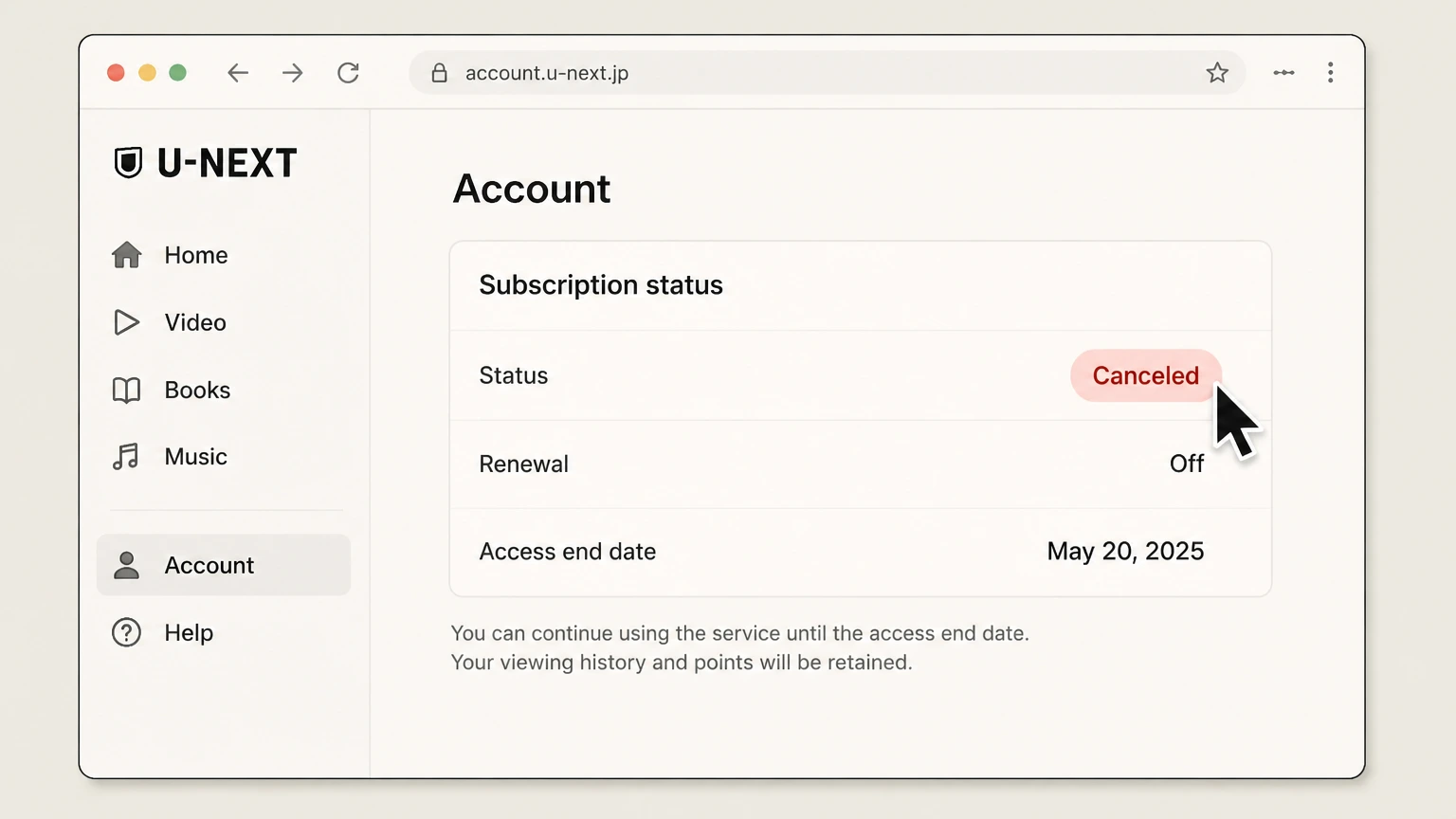This screenshot has width=1456, height=819.
Task: Click the Status row label
Action: (x=514, y=375)
